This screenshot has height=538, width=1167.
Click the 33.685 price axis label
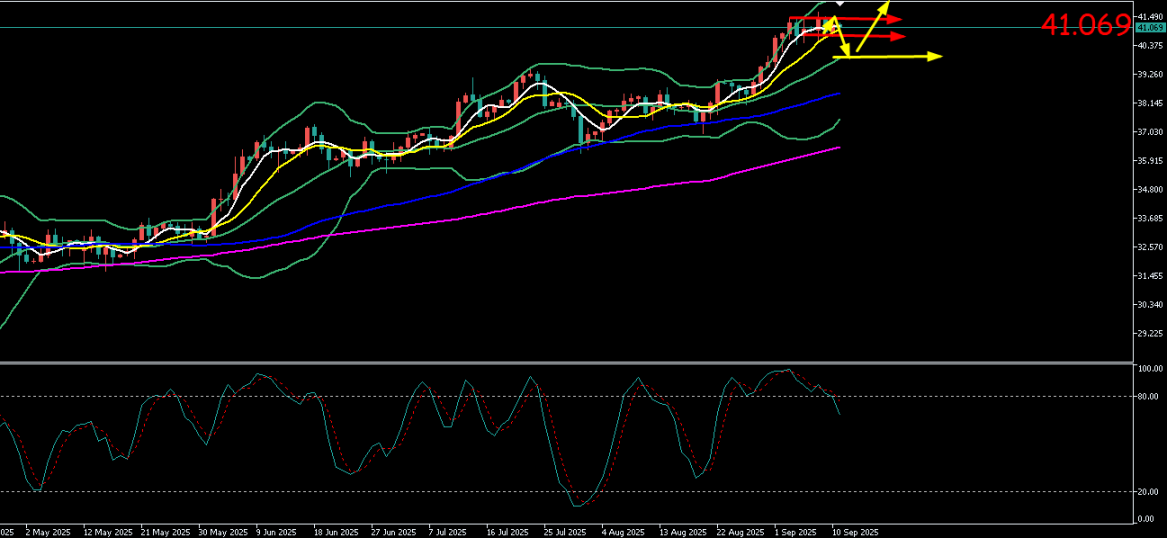pos(1151,219)
